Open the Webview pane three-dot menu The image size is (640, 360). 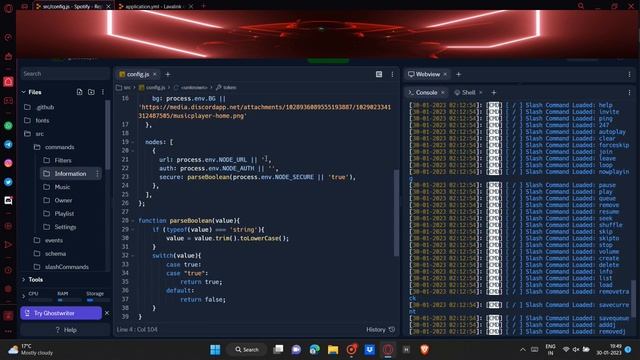pos(629,74)
